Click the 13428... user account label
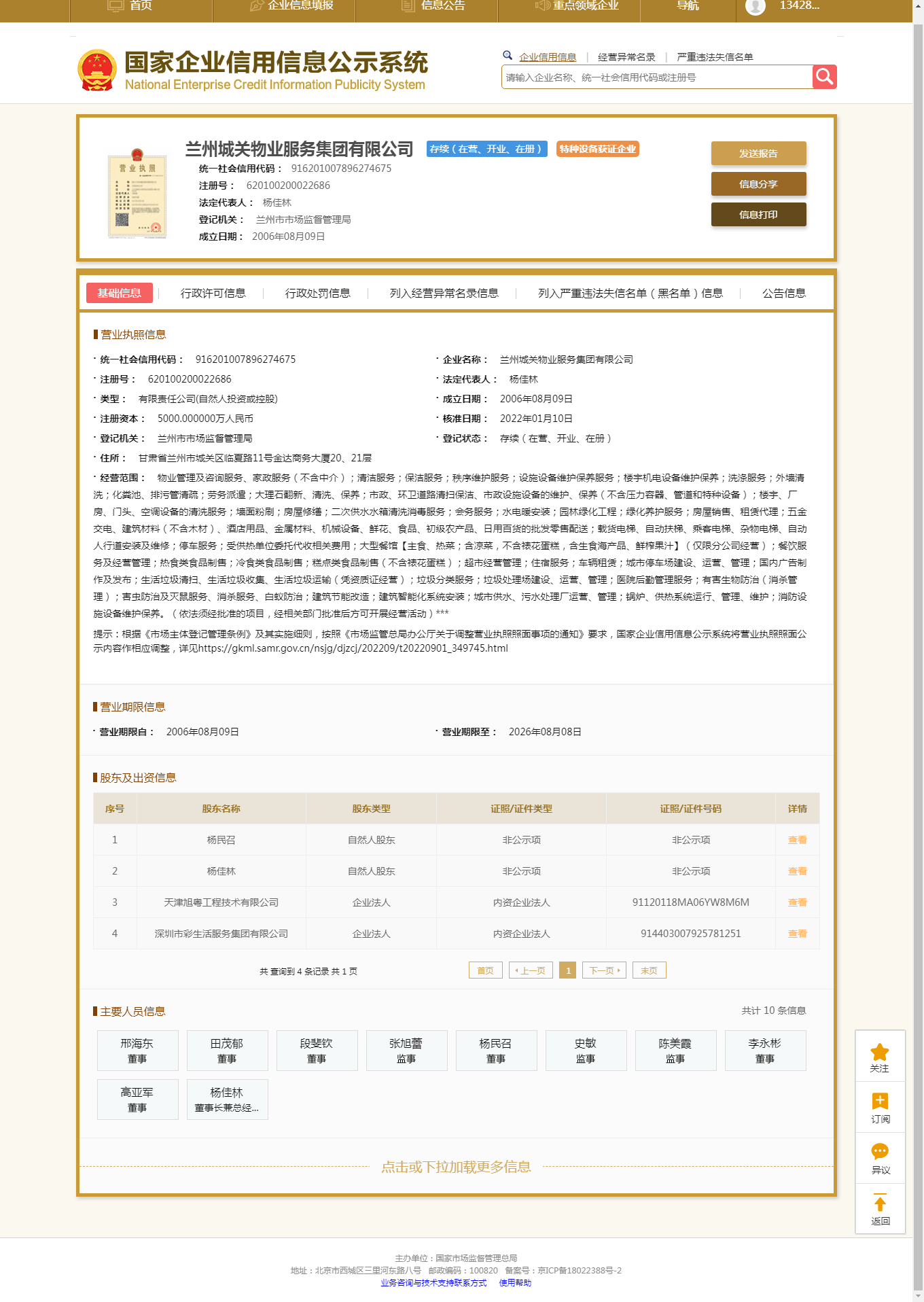 pos(799,5)
